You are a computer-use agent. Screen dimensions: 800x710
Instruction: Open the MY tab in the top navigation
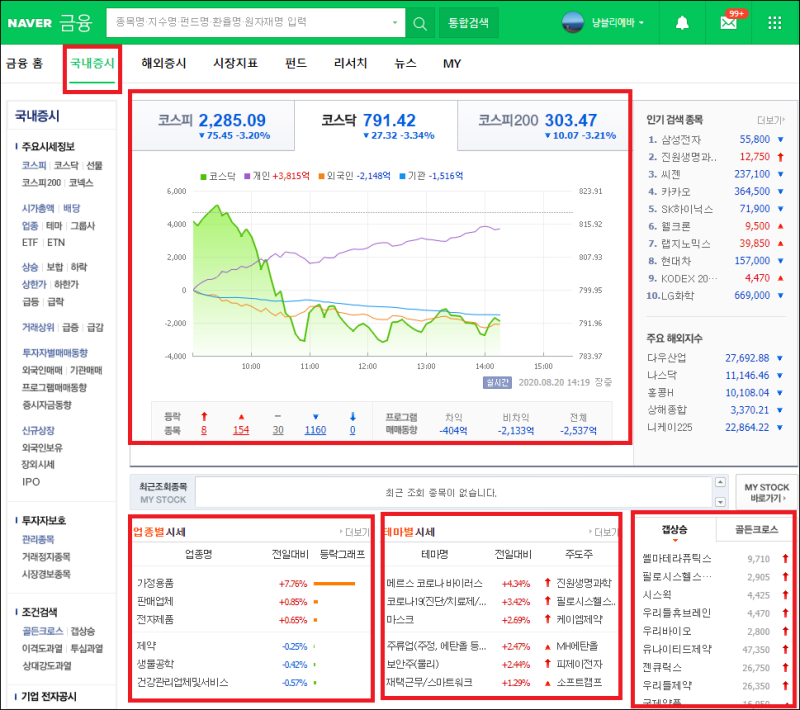coord(452,64)
